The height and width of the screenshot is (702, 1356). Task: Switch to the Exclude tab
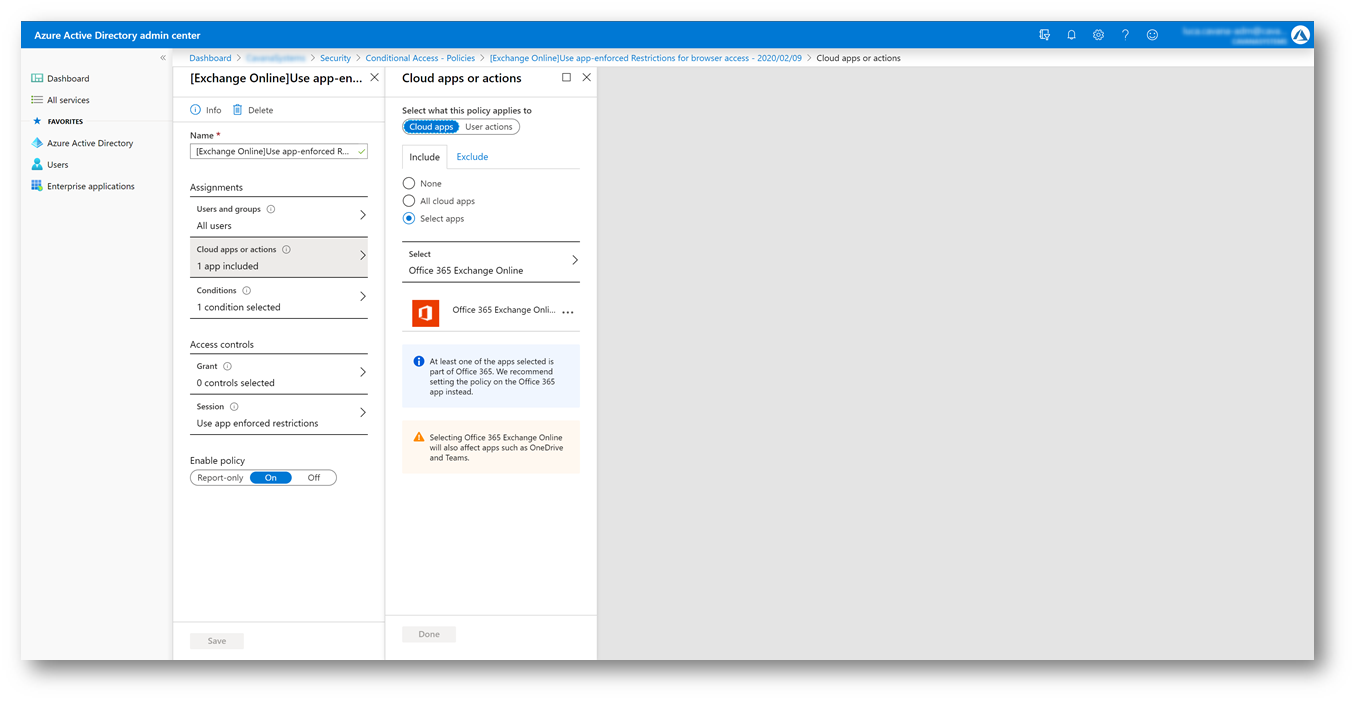tap(472, 157)
